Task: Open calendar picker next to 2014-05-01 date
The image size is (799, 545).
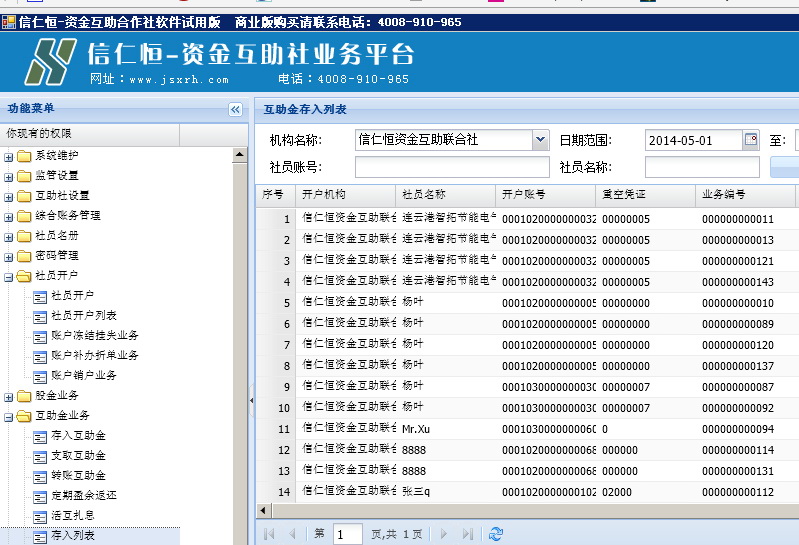Action: pyautogui.click(x=751, y=140)
